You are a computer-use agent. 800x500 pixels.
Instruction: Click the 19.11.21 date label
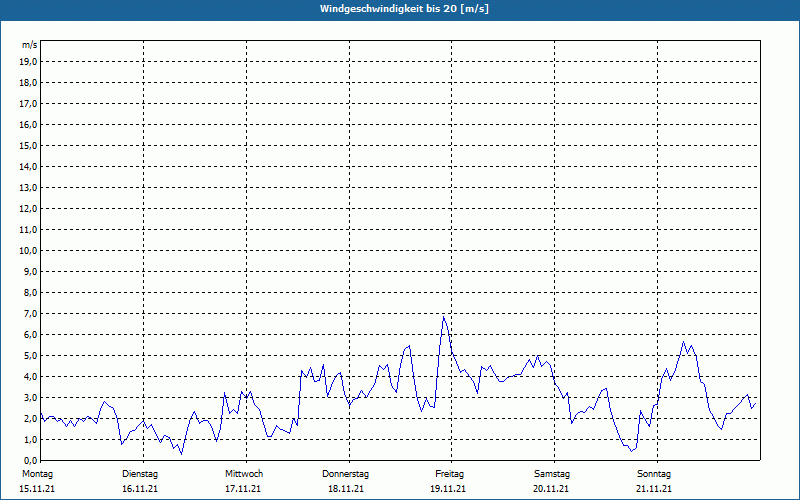448,489
